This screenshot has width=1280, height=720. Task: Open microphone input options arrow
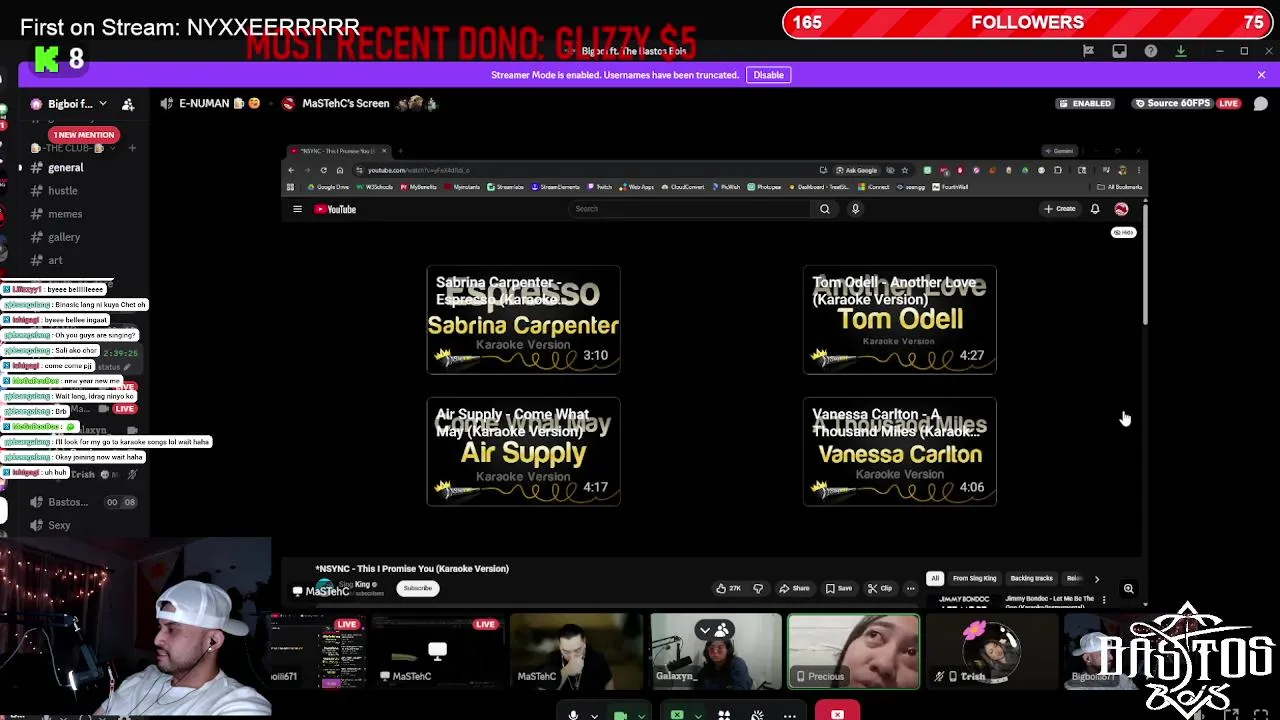(594, 715)
